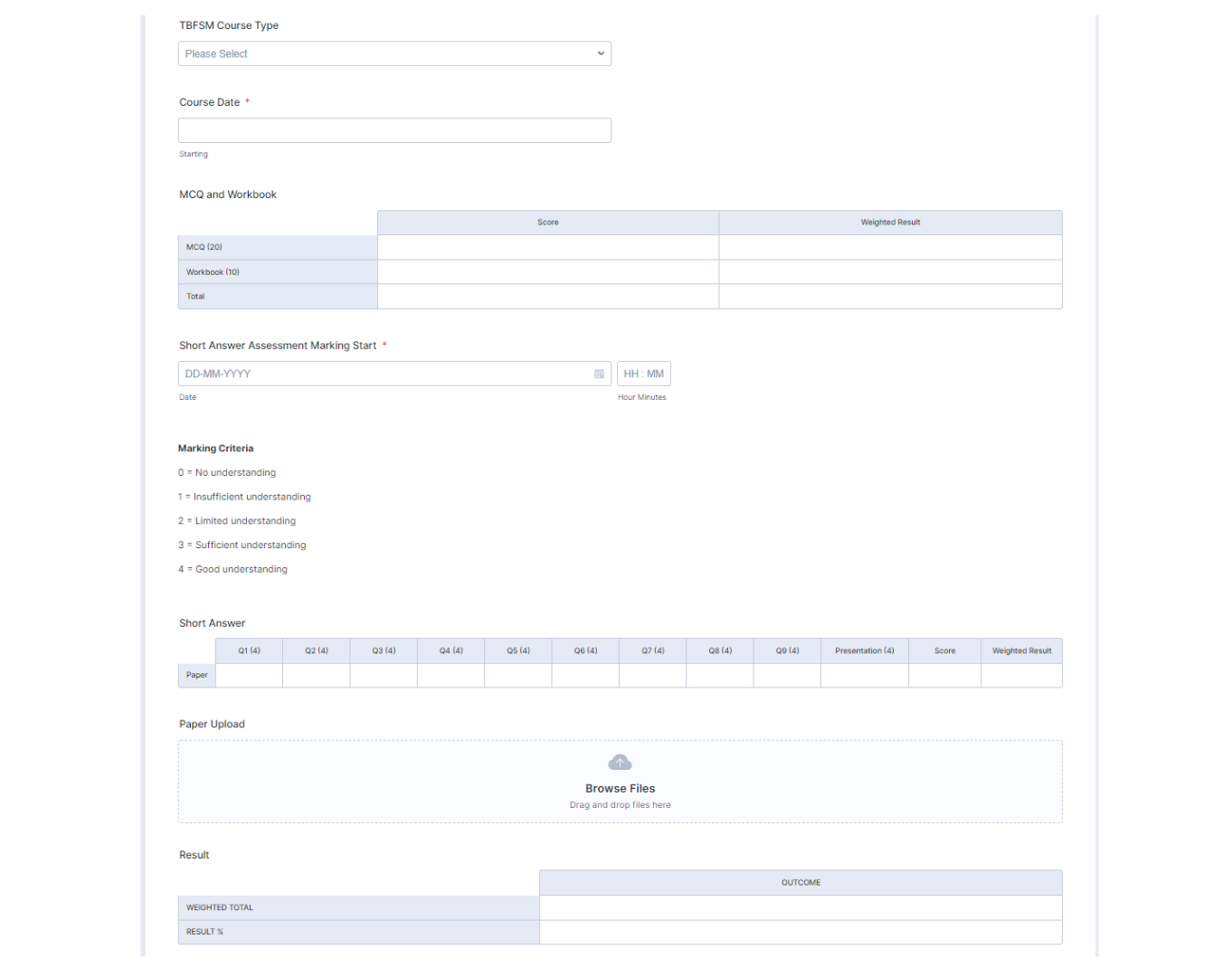1232x968 pixels.
Task: Click '4 = Good understanding' text
Action: pyautogui.click(x=232, y=569)
